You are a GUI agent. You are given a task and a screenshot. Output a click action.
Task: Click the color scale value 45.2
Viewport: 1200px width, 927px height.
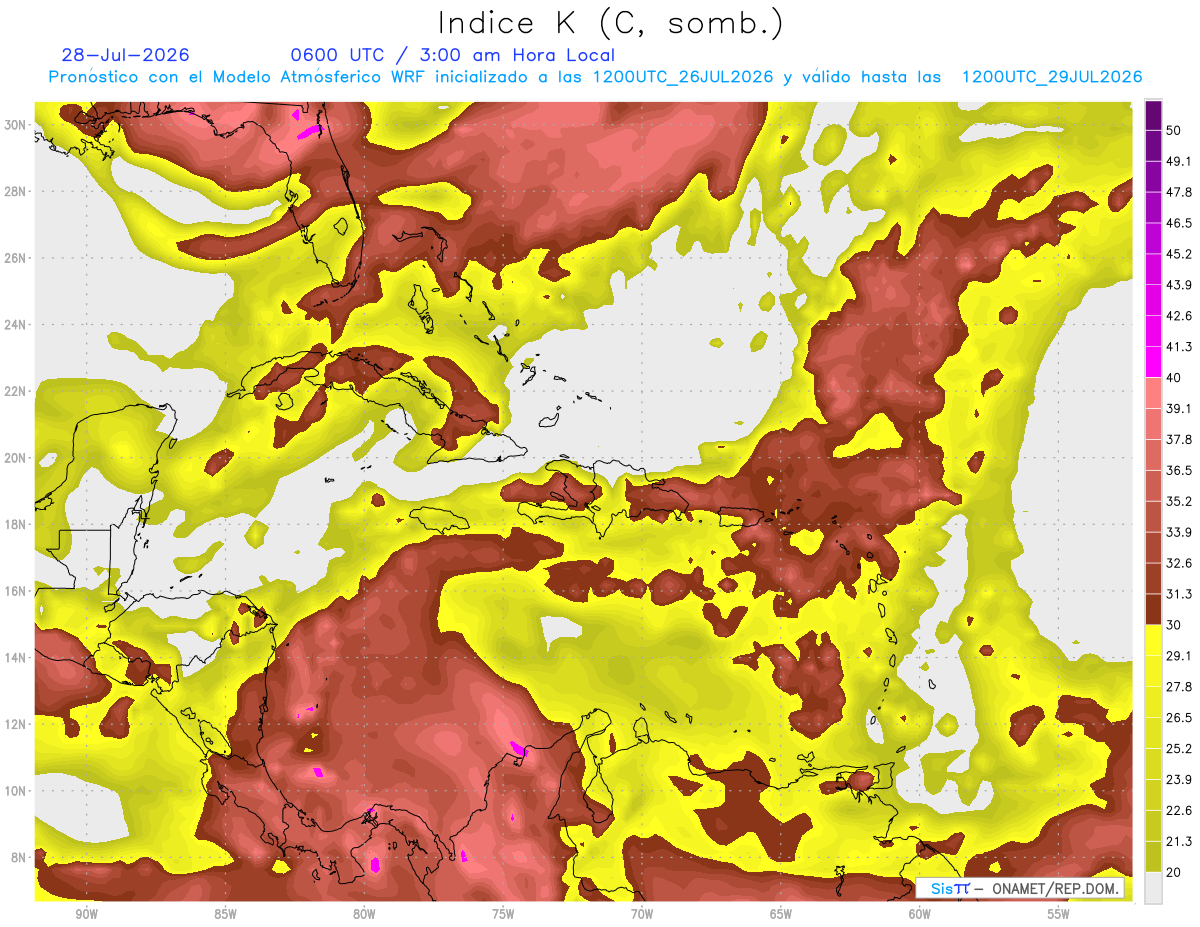click(1178, 254)
